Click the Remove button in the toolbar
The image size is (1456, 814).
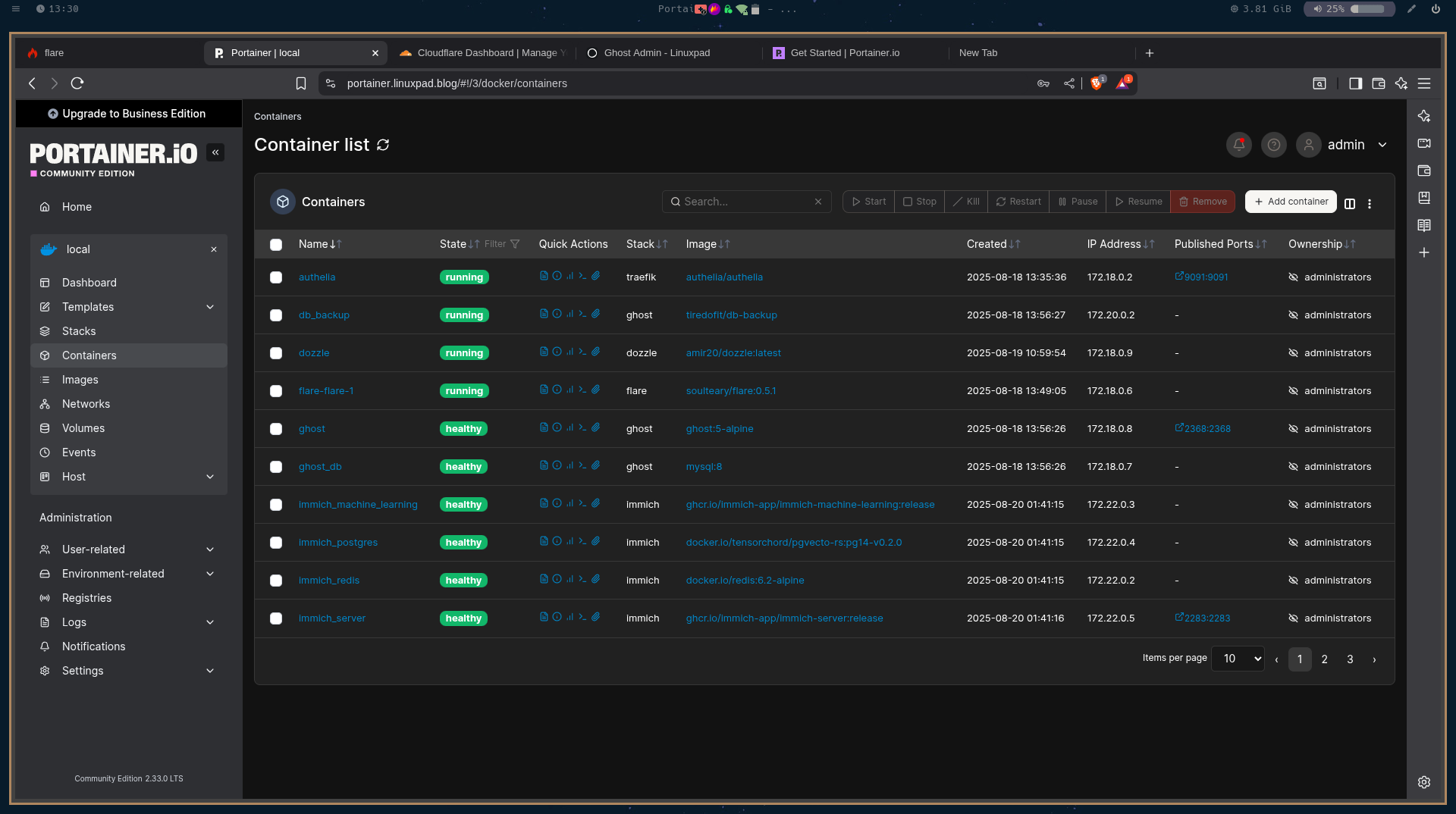click(x=1203, y=202)
